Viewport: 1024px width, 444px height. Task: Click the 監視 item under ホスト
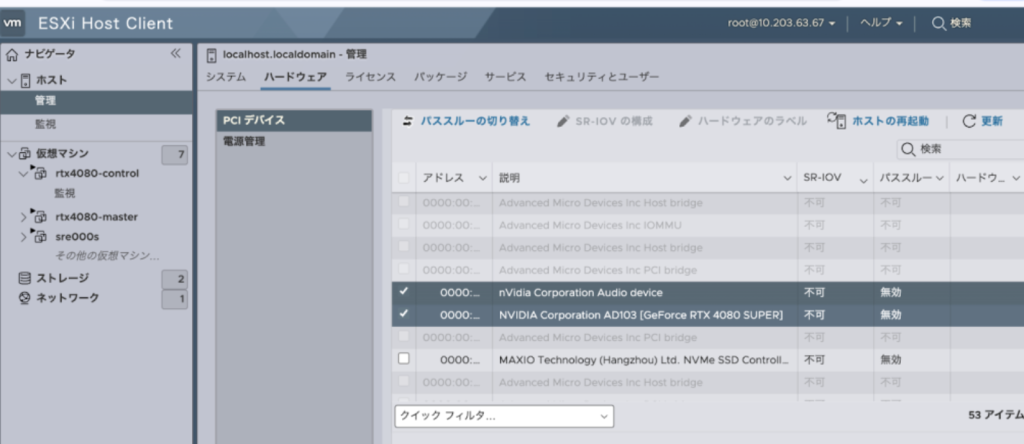45,124
